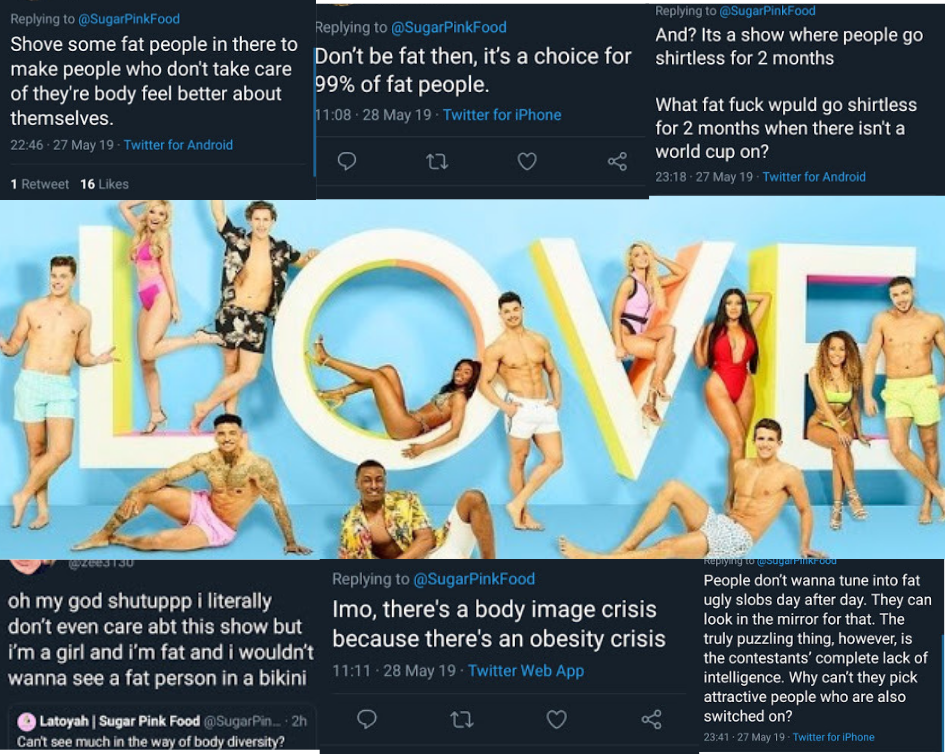Open 'Twitter for iPhone' link at 23:41 tweet

coord(833,737)
